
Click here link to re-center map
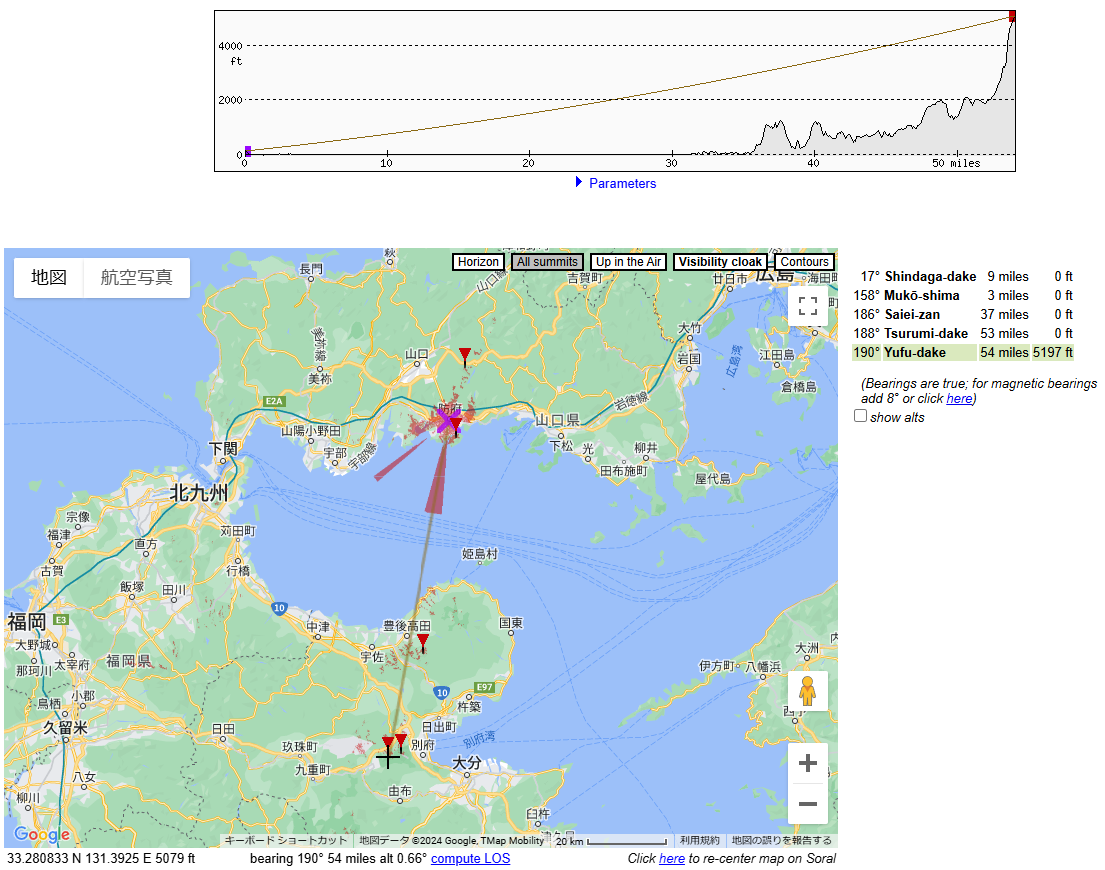pyautogui.click(x=672, y=859)
